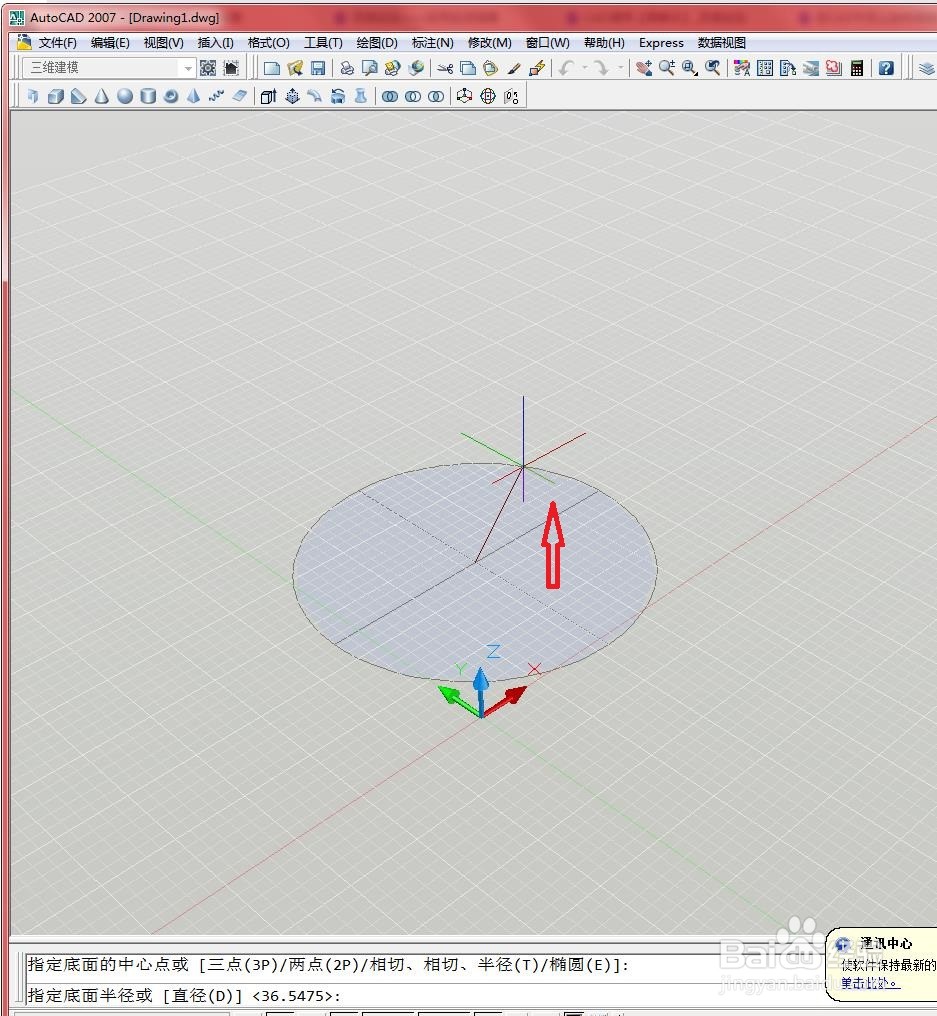The width and height of the screenshot is (937, 1016).
Task: Activate the Sweep tool
Action: tap(315, 97)
